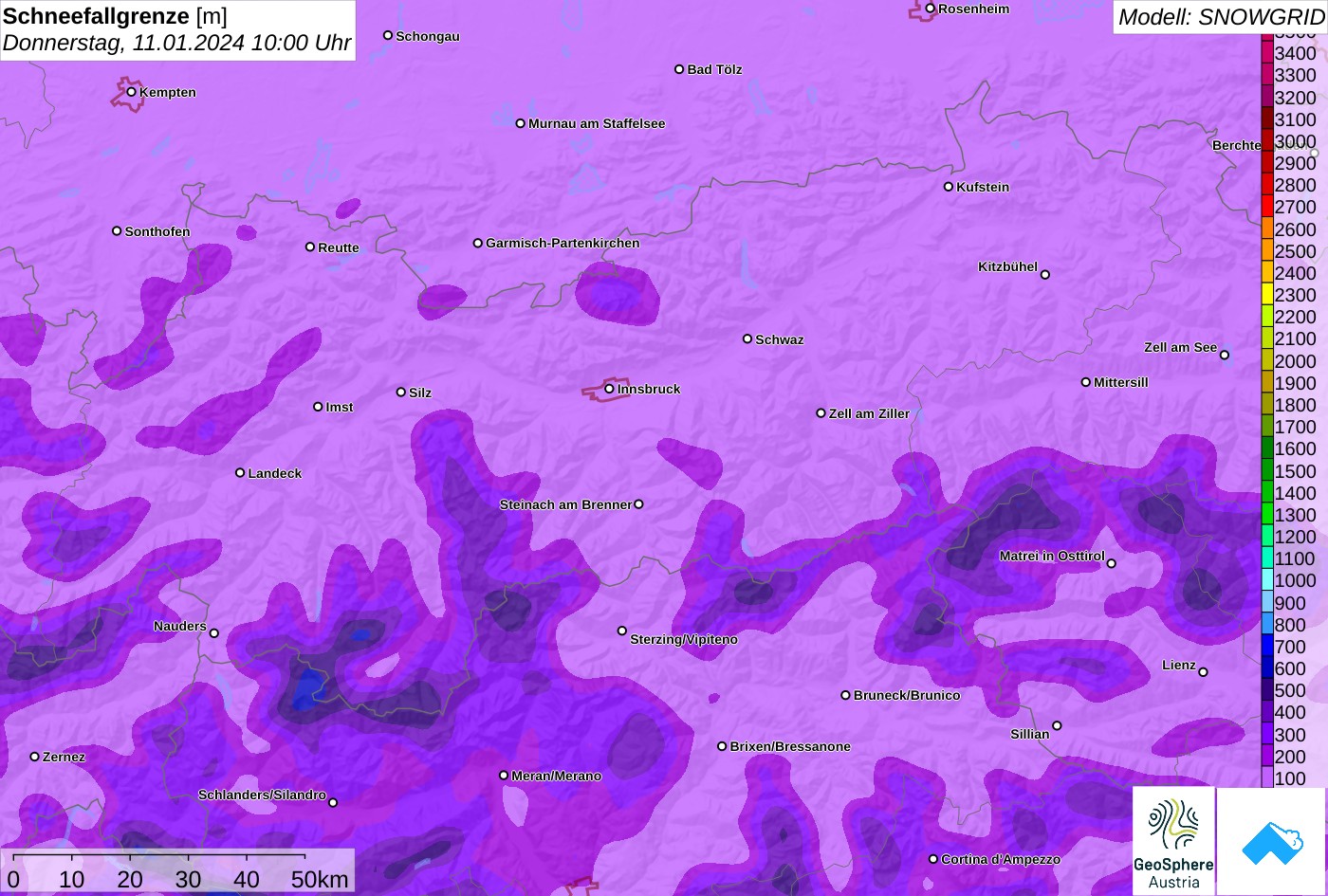Click the Meran/Merano label
The image size is (1328, 896).
click(557, 776)
